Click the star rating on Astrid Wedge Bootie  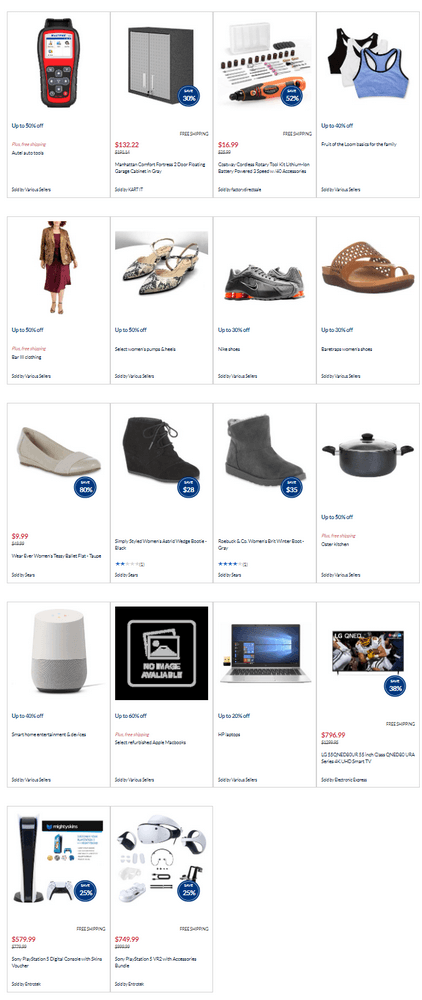pos(129,564)
